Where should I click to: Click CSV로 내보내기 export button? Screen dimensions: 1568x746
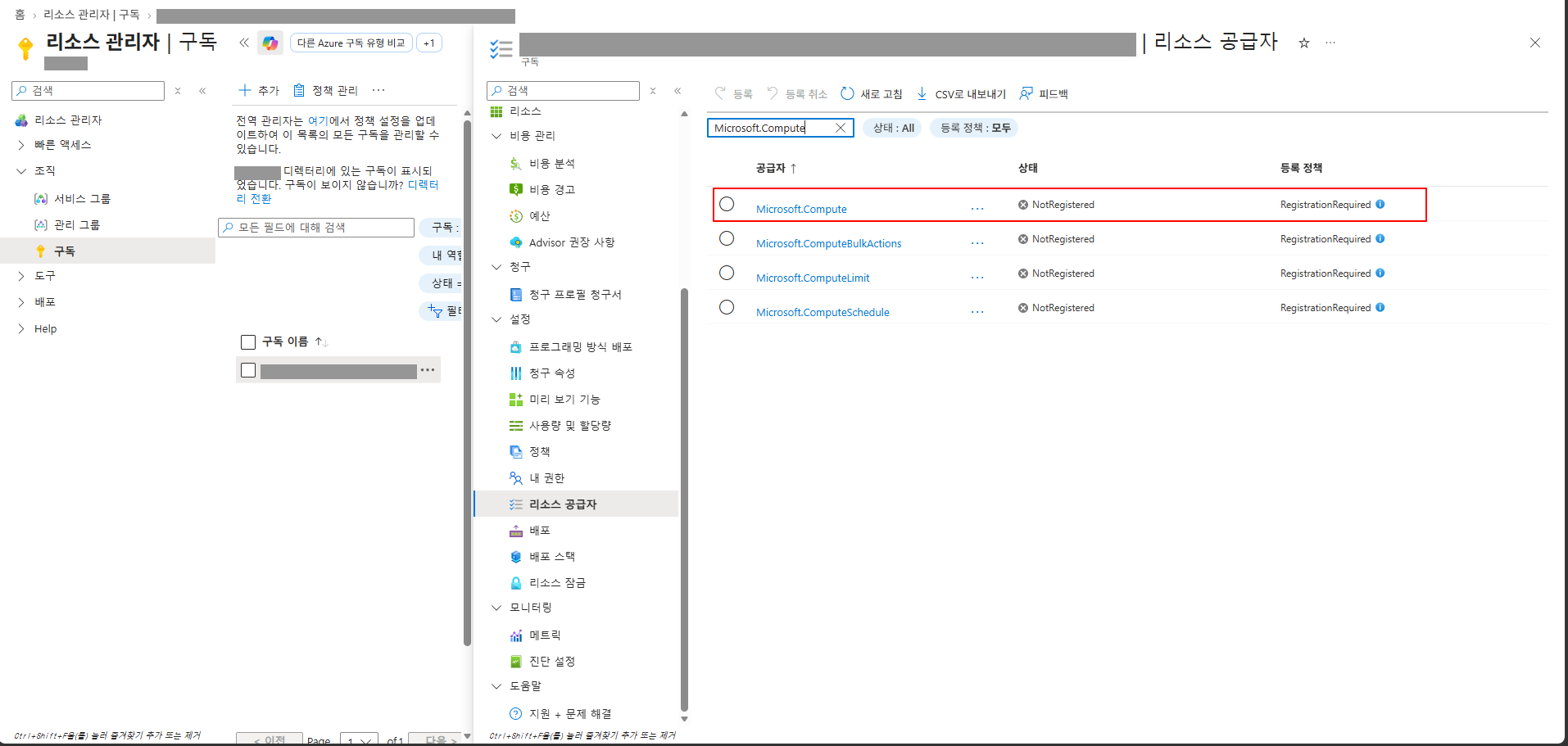(961, 94)
